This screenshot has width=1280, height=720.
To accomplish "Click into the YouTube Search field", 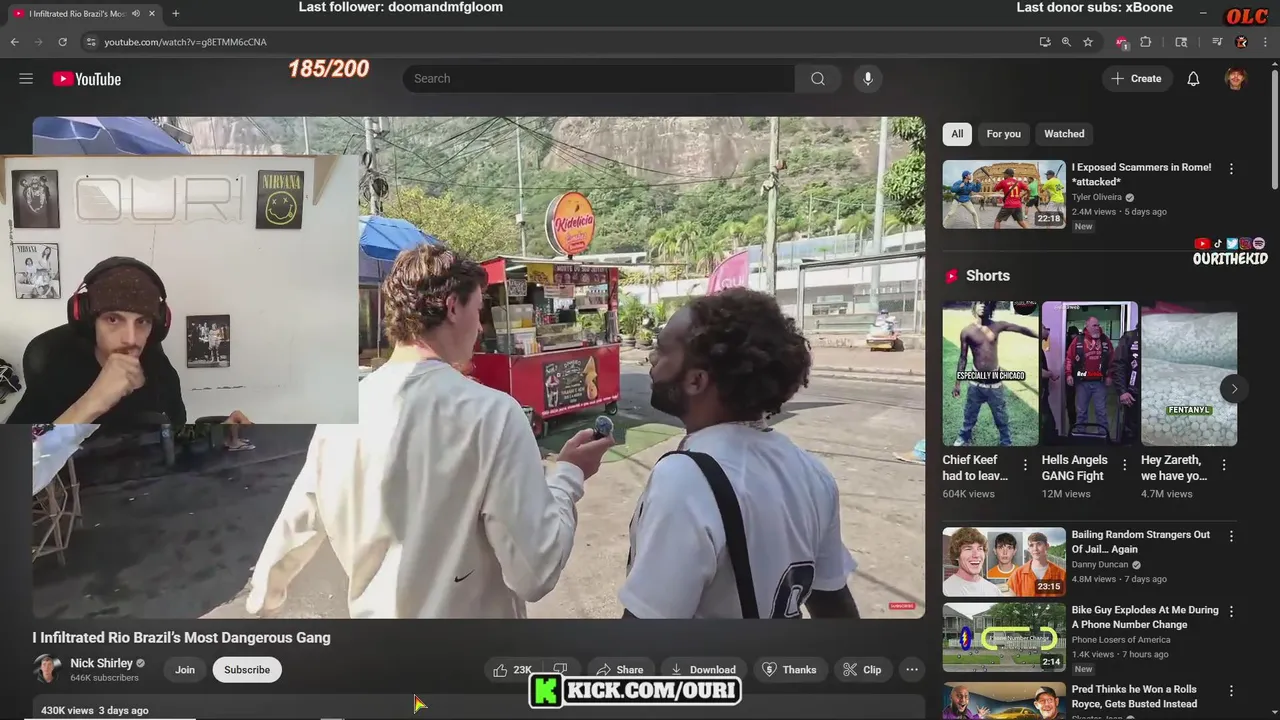I will pyautogui.click(x=598, y=79).
